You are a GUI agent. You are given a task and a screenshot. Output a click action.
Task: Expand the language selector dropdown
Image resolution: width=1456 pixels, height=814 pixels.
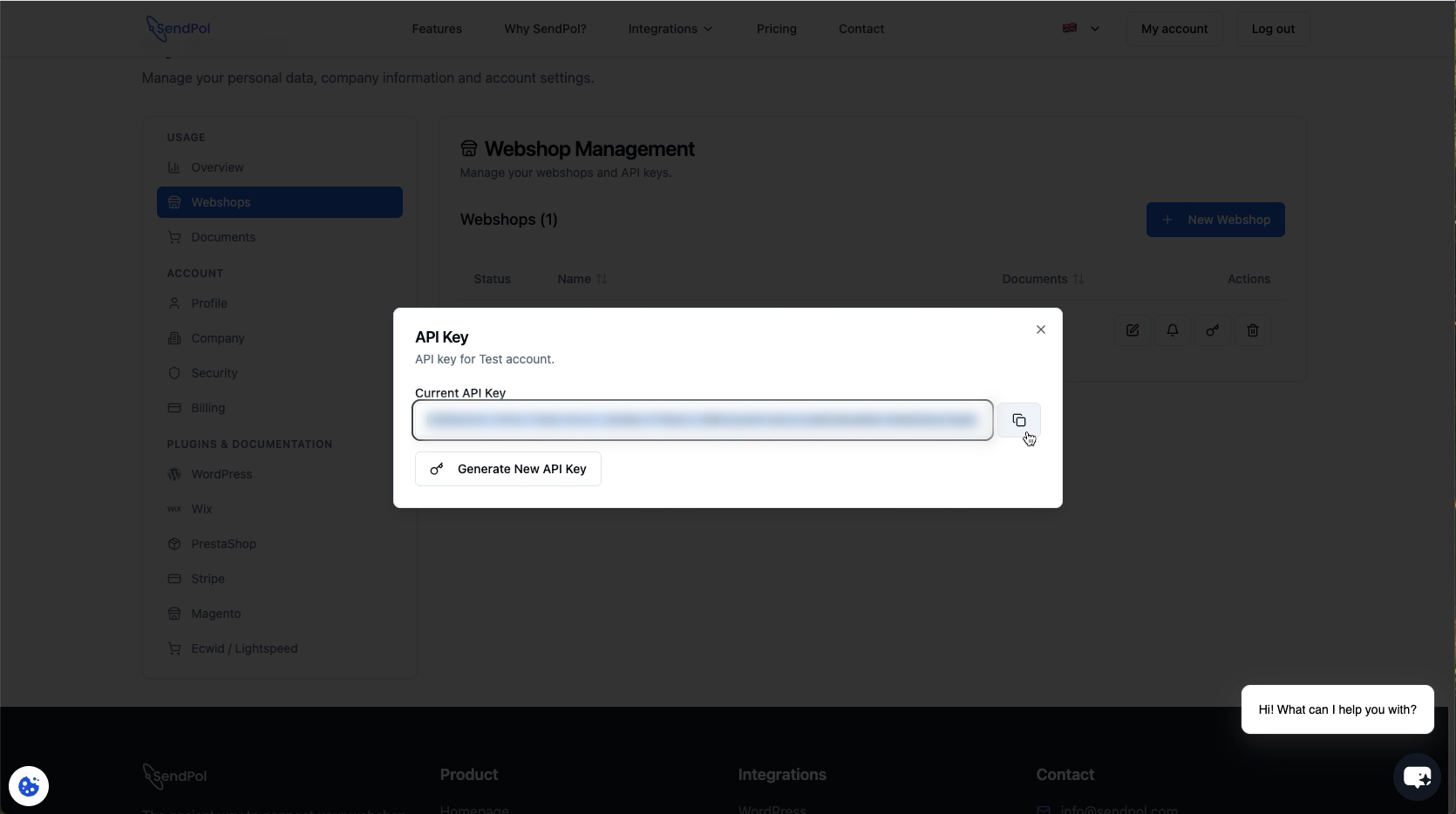click(1081, 29)
